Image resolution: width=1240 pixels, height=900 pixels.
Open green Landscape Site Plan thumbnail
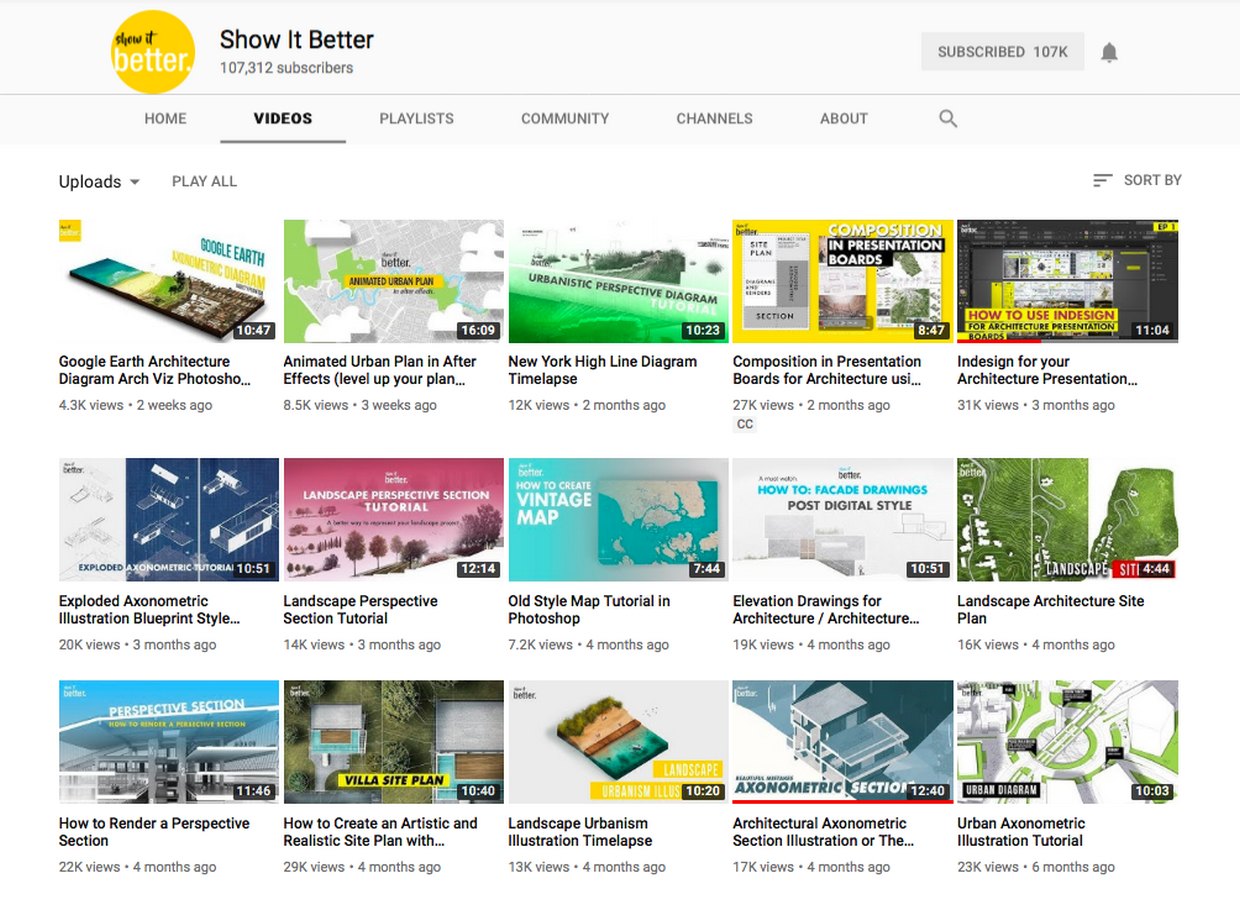click(x=1067, y=520)
